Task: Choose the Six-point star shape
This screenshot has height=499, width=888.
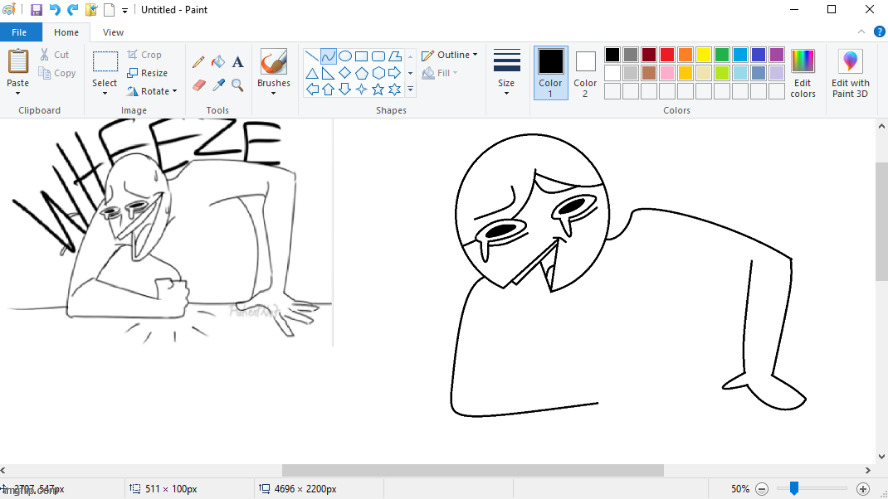Action: 395,89
